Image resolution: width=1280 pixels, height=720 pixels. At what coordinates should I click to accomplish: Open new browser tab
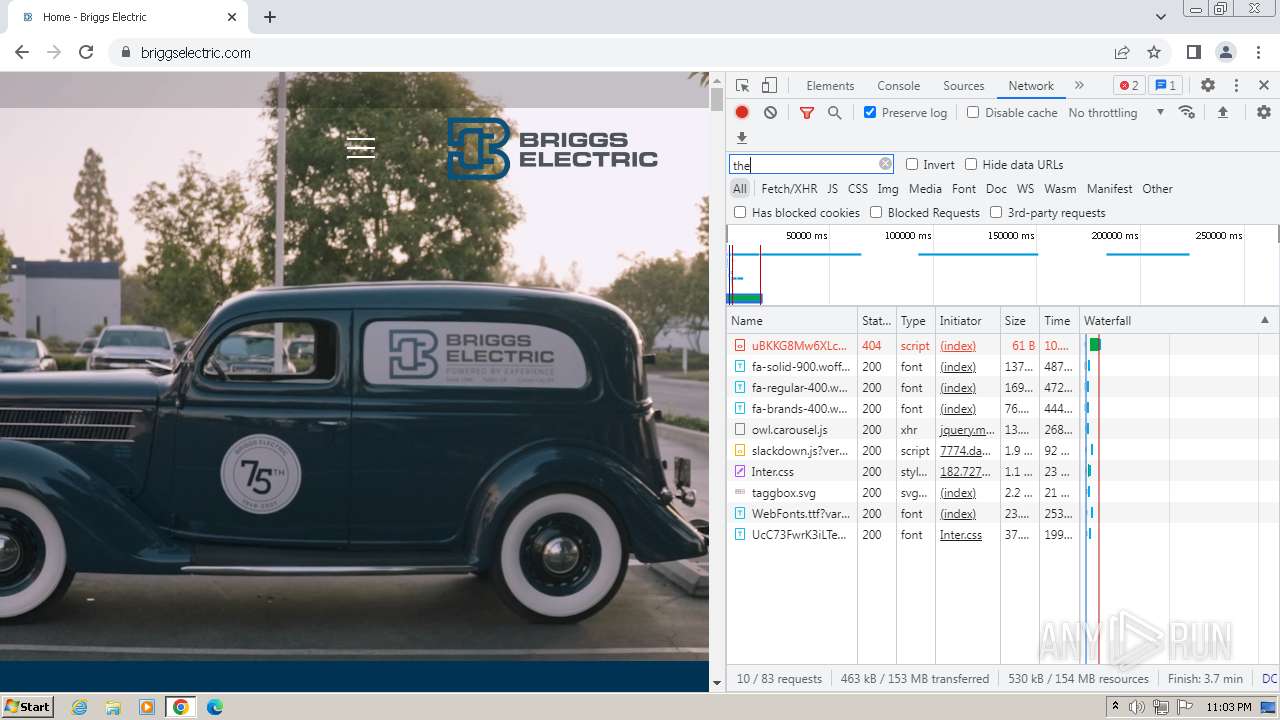pyautogui.click(x=270, y=17)
